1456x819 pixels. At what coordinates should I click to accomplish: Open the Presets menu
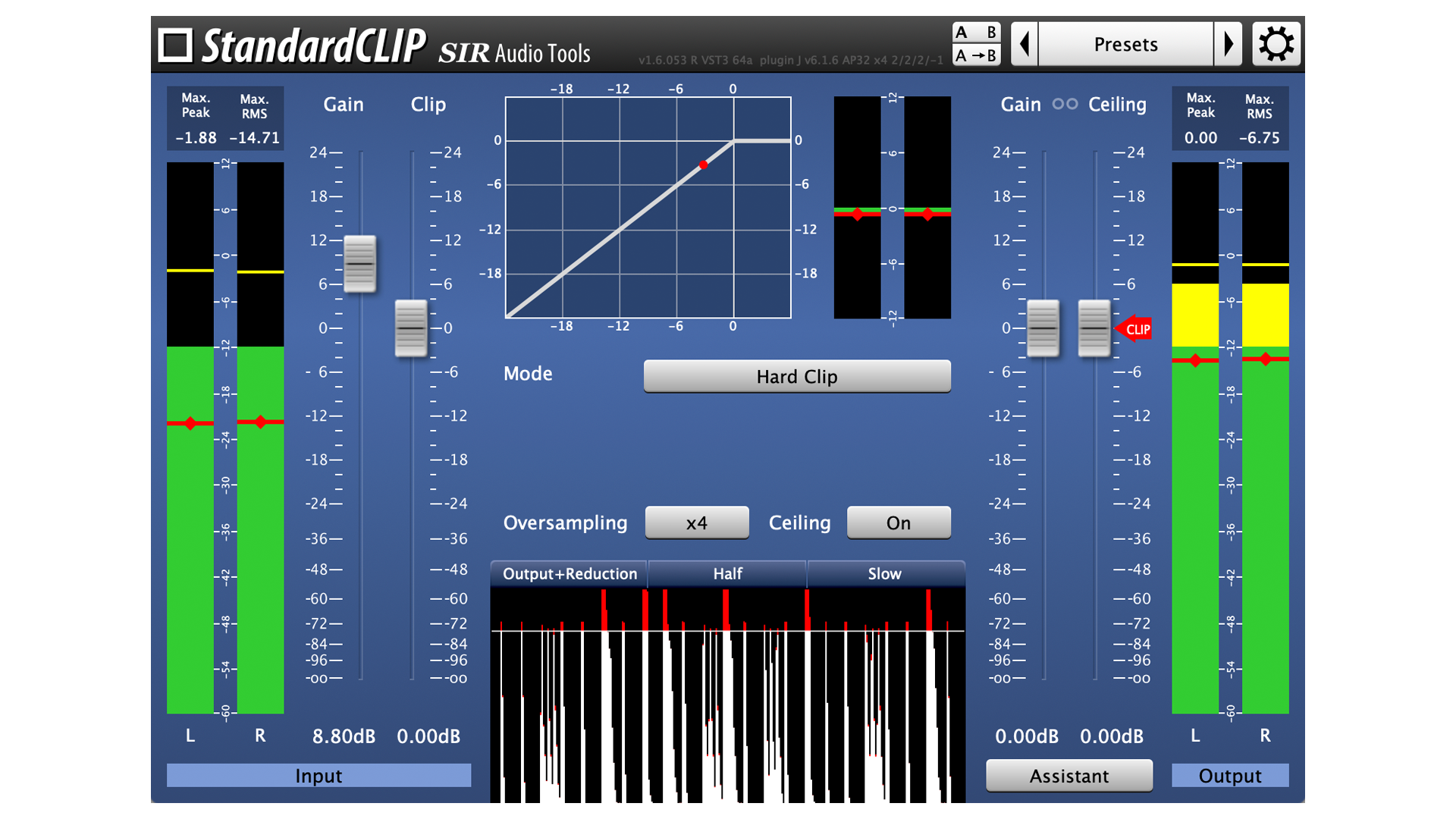[1125, 44]
